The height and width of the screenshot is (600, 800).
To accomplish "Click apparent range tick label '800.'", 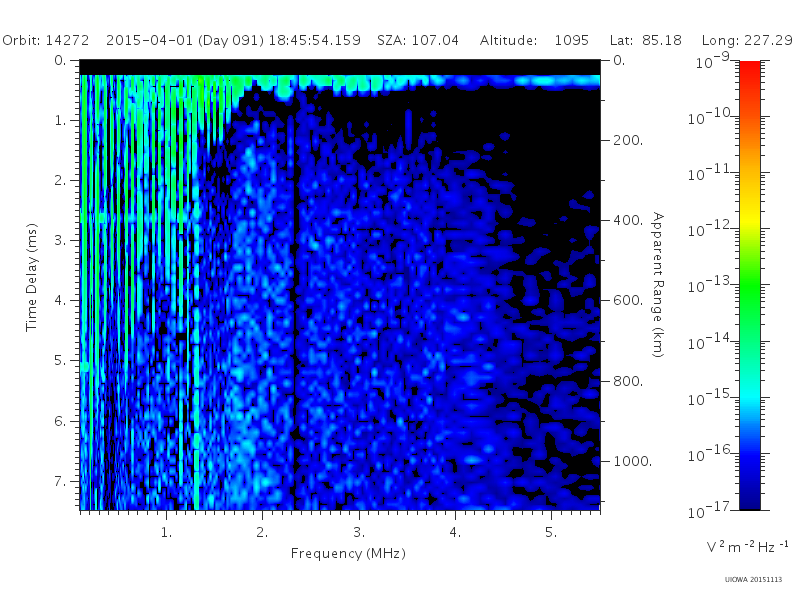I will [628, 381].
